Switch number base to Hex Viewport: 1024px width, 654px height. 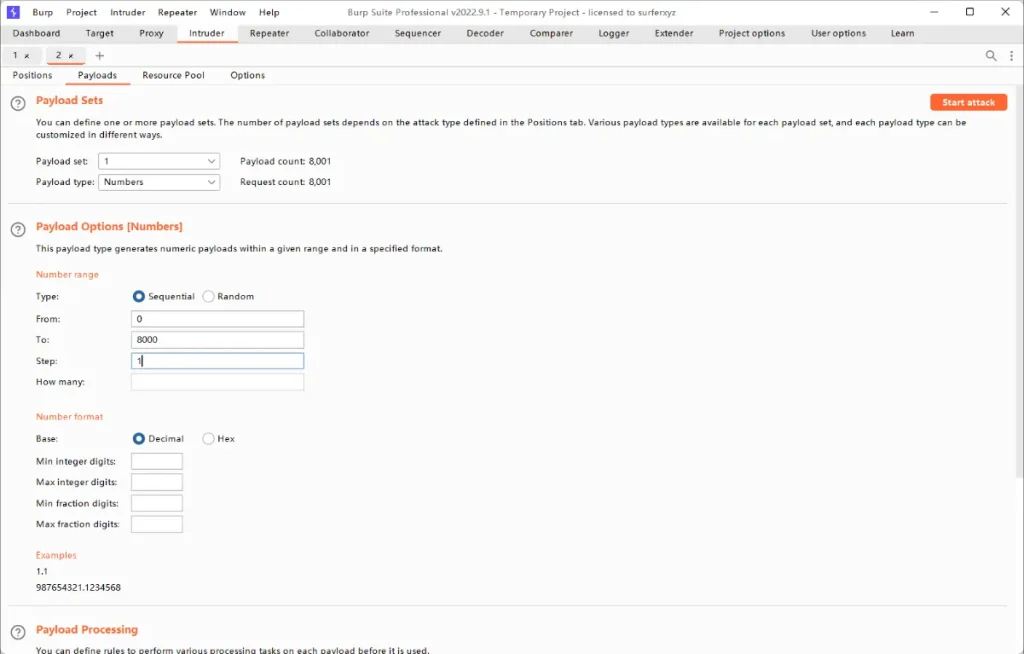pos(209,439)
